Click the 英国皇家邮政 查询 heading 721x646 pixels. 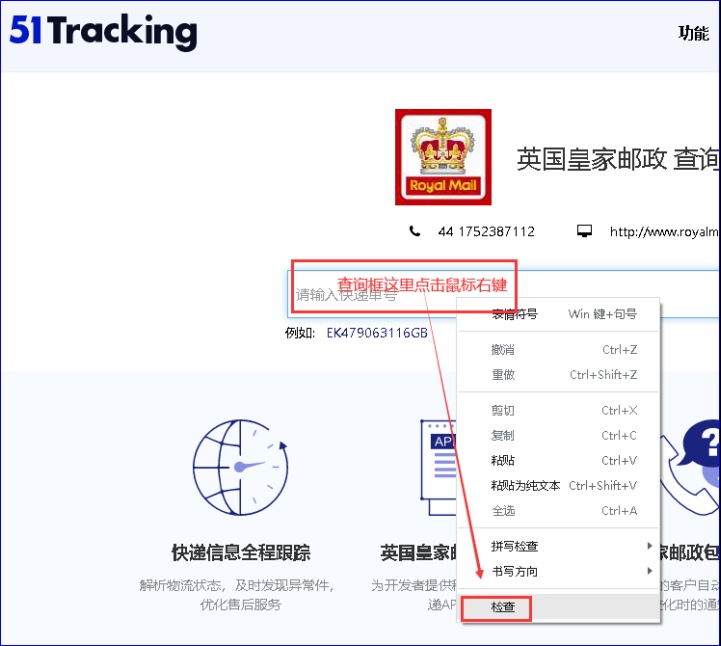(618, 159)
